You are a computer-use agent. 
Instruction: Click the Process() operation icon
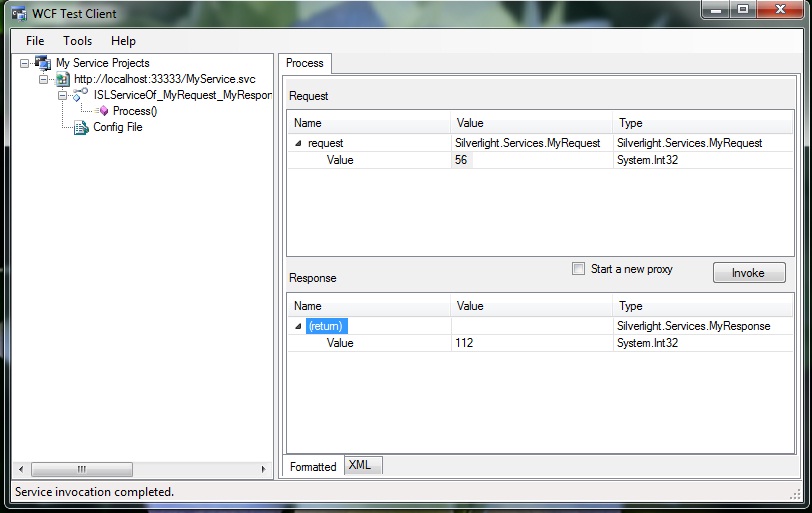tap(103, 111)
